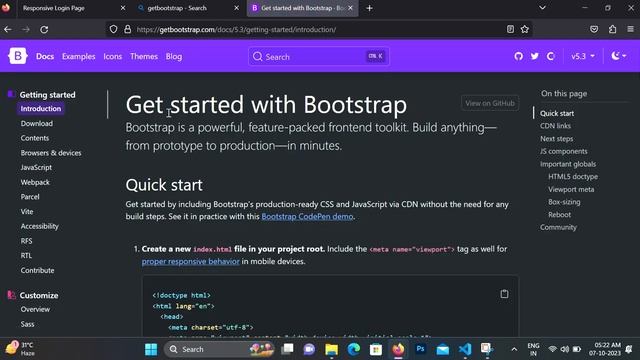
Task: Select Introduction in sidebar
Action: click(x=41, y=109)
